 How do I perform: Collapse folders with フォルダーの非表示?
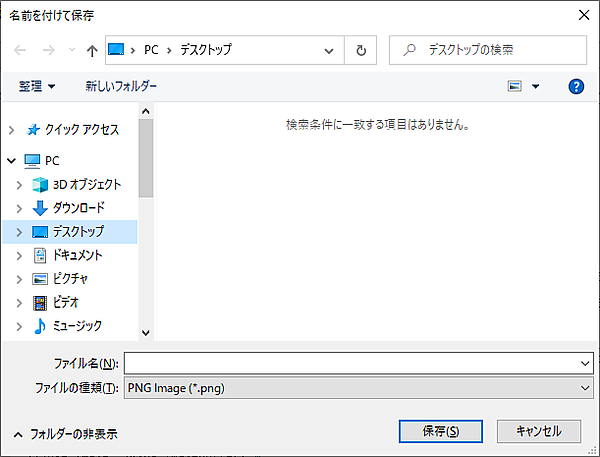click(x=65, y=434)
